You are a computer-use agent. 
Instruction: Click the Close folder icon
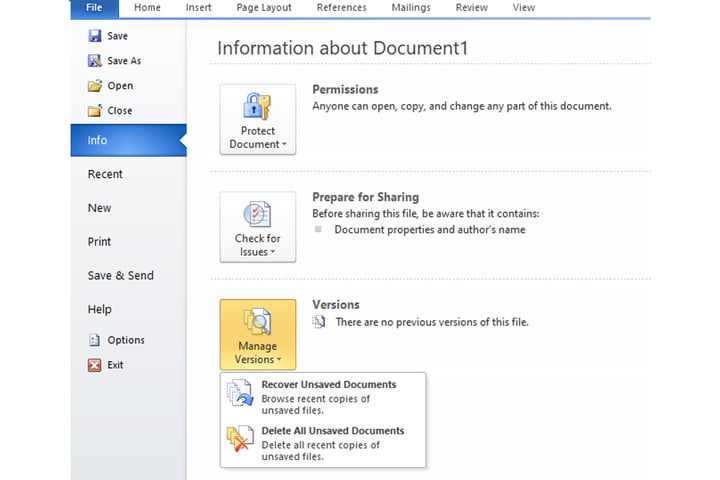(x=95, y=111)
